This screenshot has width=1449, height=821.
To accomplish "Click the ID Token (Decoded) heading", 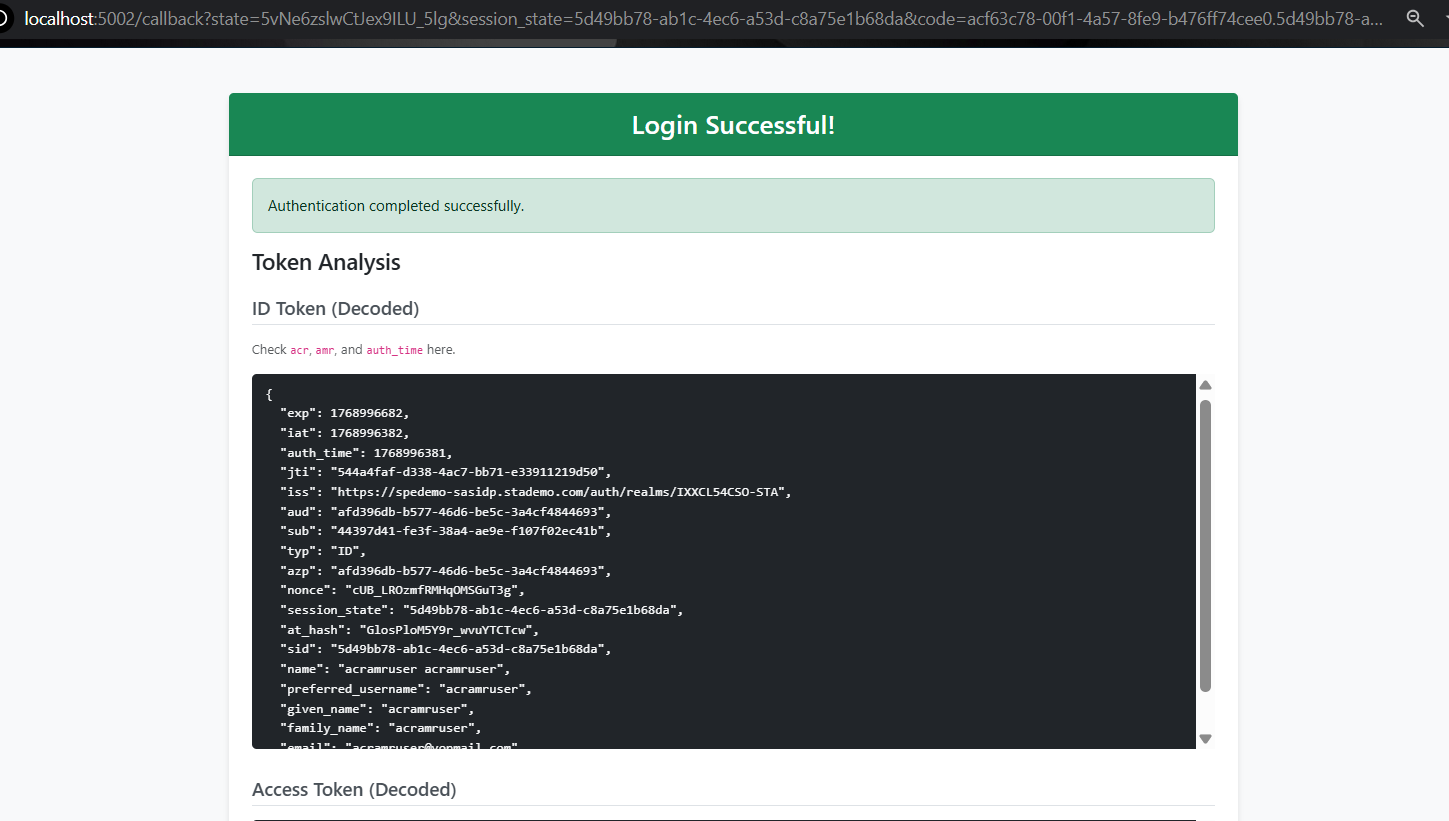I will tap(335, 308).
